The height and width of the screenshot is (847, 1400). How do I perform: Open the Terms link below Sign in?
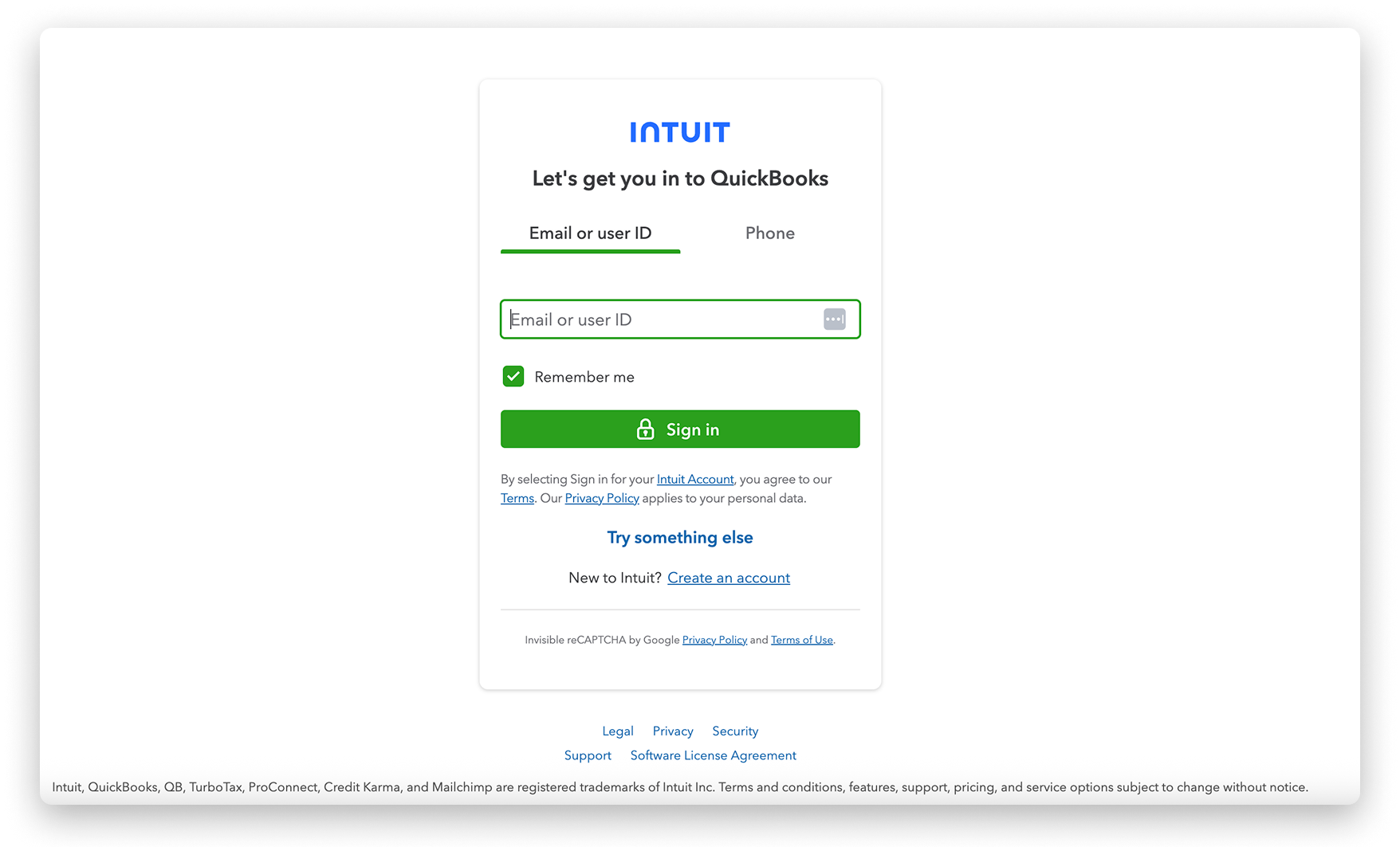(x=517, y=498)
